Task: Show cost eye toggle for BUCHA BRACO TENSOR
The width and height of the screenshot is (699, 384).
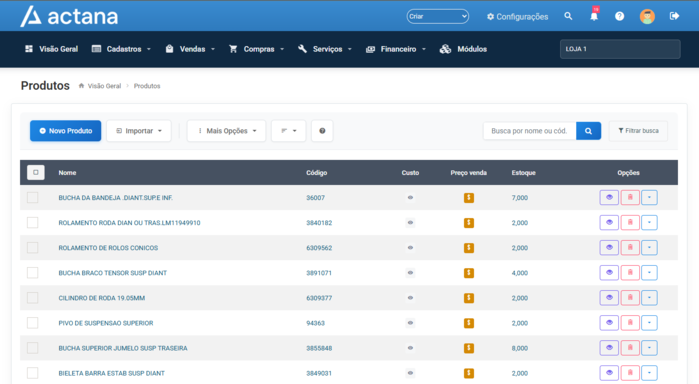Action: coord(410,273)
